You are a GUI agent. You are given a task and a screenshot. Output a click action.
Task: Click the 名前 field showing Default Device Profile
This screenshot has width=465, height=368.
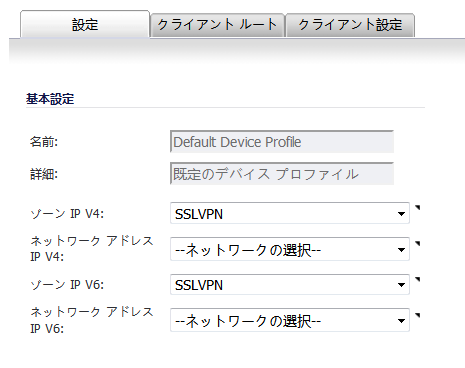pos(282,142)
